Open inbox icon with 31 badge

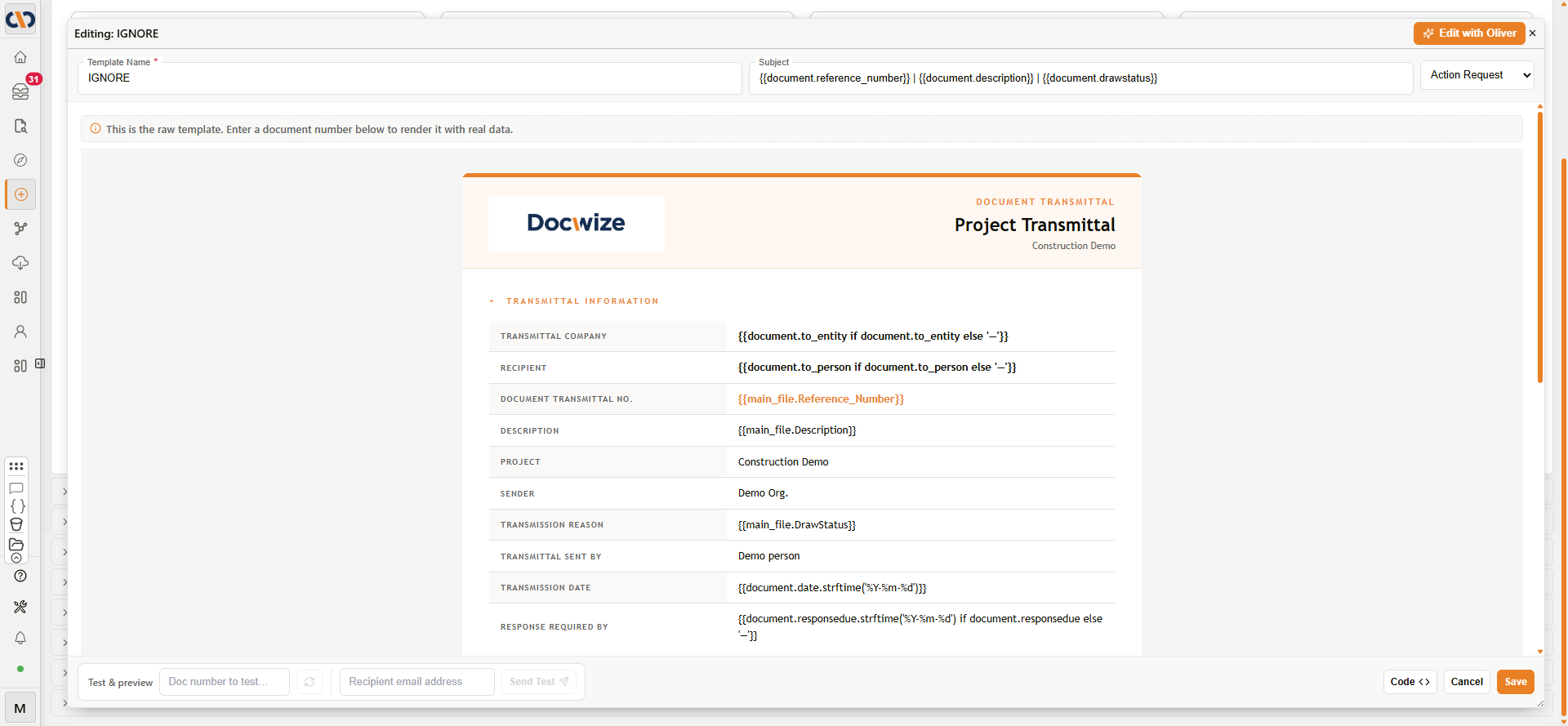coord(20,91)
